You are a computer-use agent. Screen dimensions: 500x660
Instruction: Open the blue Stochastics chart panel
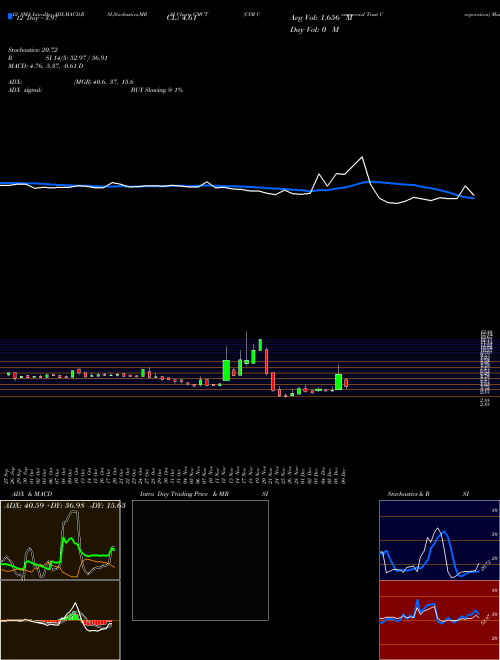tap(439, 540)
